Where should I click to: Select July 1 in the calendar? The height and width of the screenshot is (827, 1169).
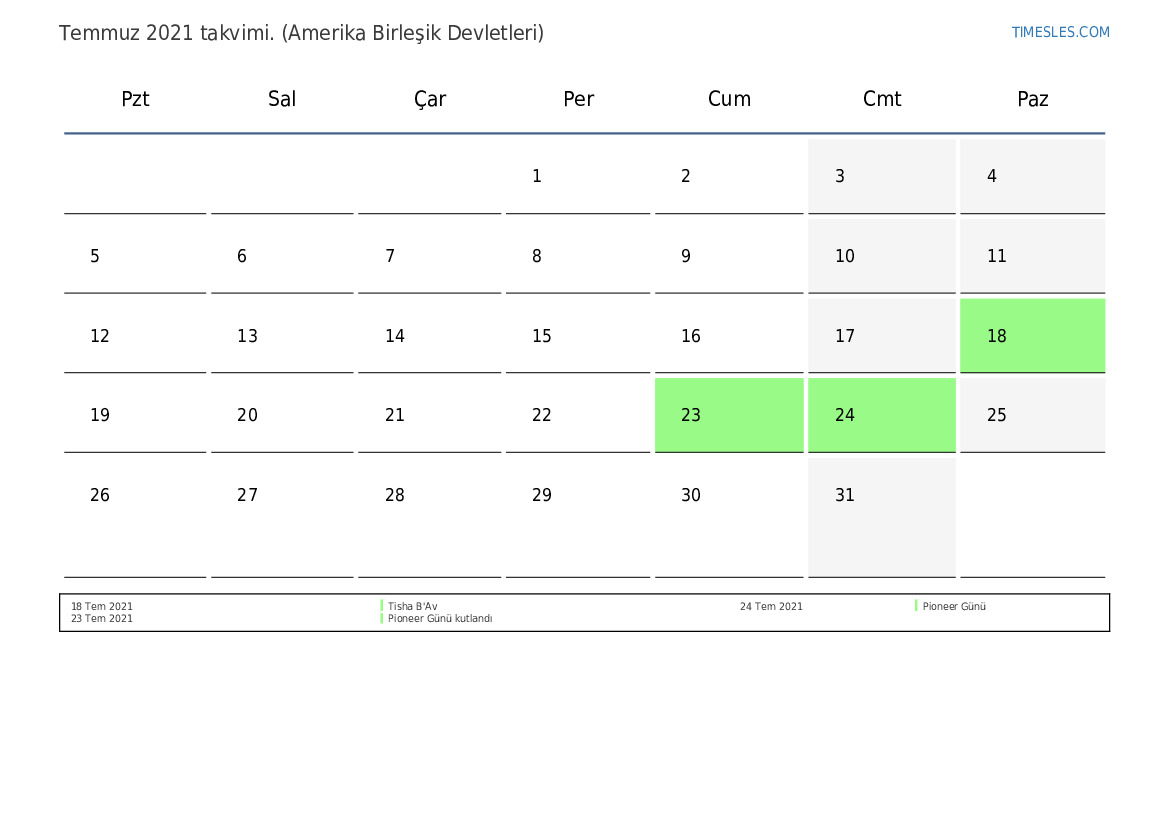tap(577, 177)
